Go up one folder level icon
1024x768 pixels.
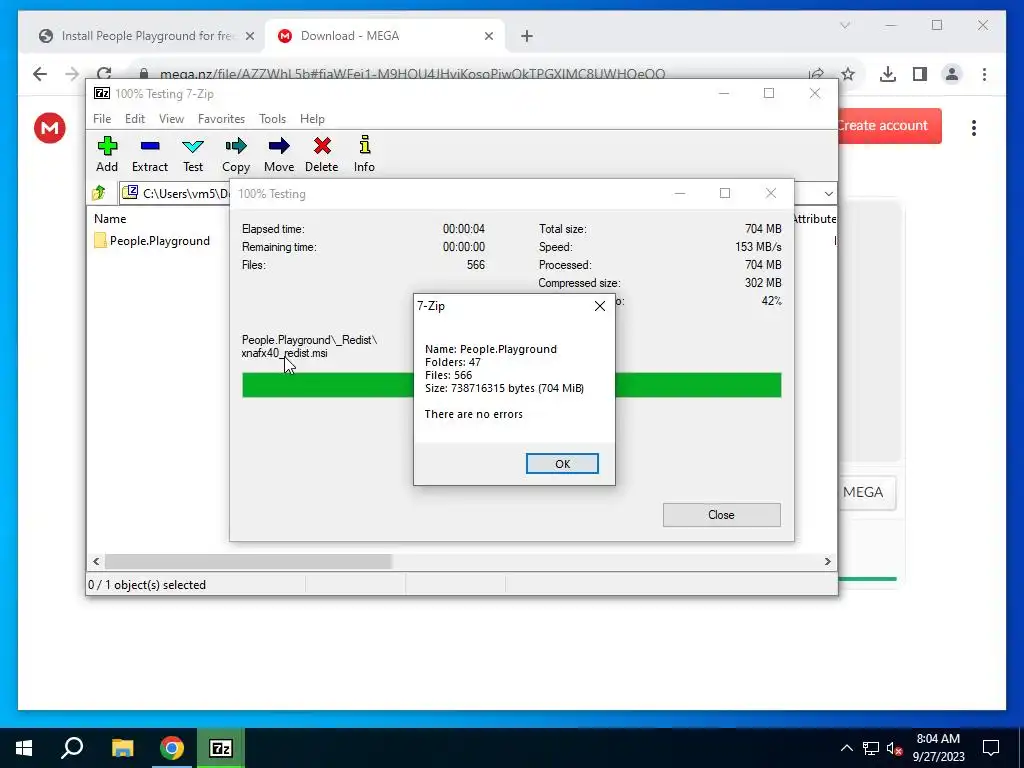click(x=99, y=193)
